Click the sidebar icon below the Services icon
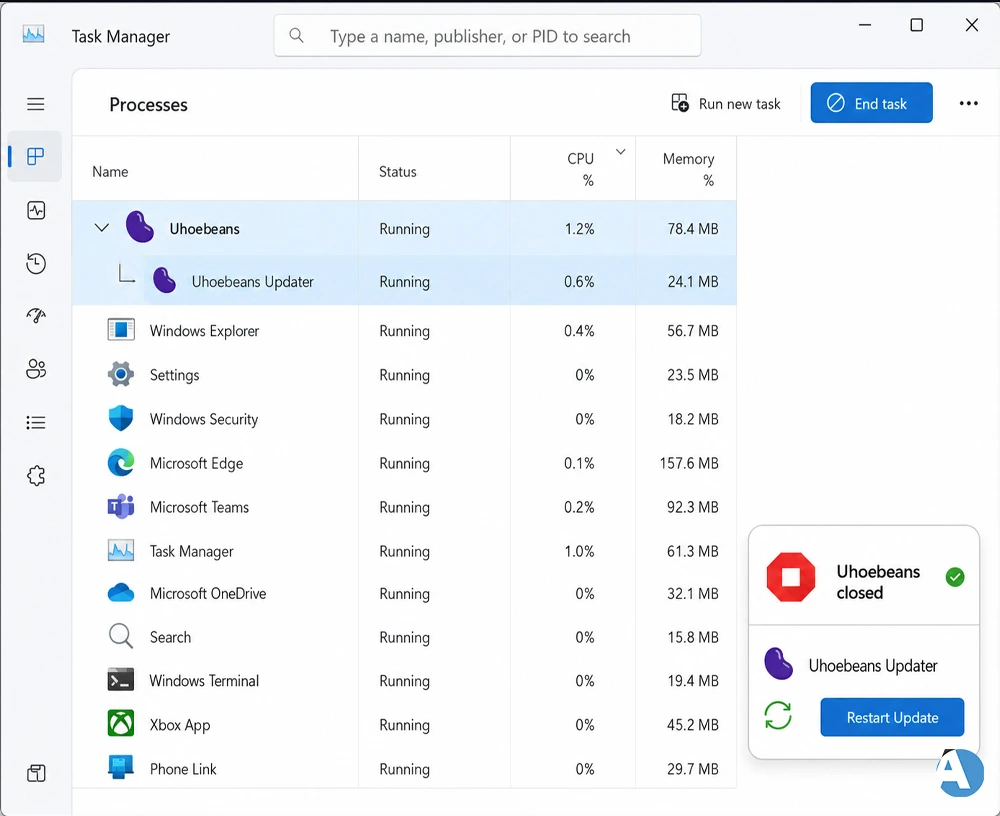Screen dimensions: 1000x816 (x=36, y=773)
